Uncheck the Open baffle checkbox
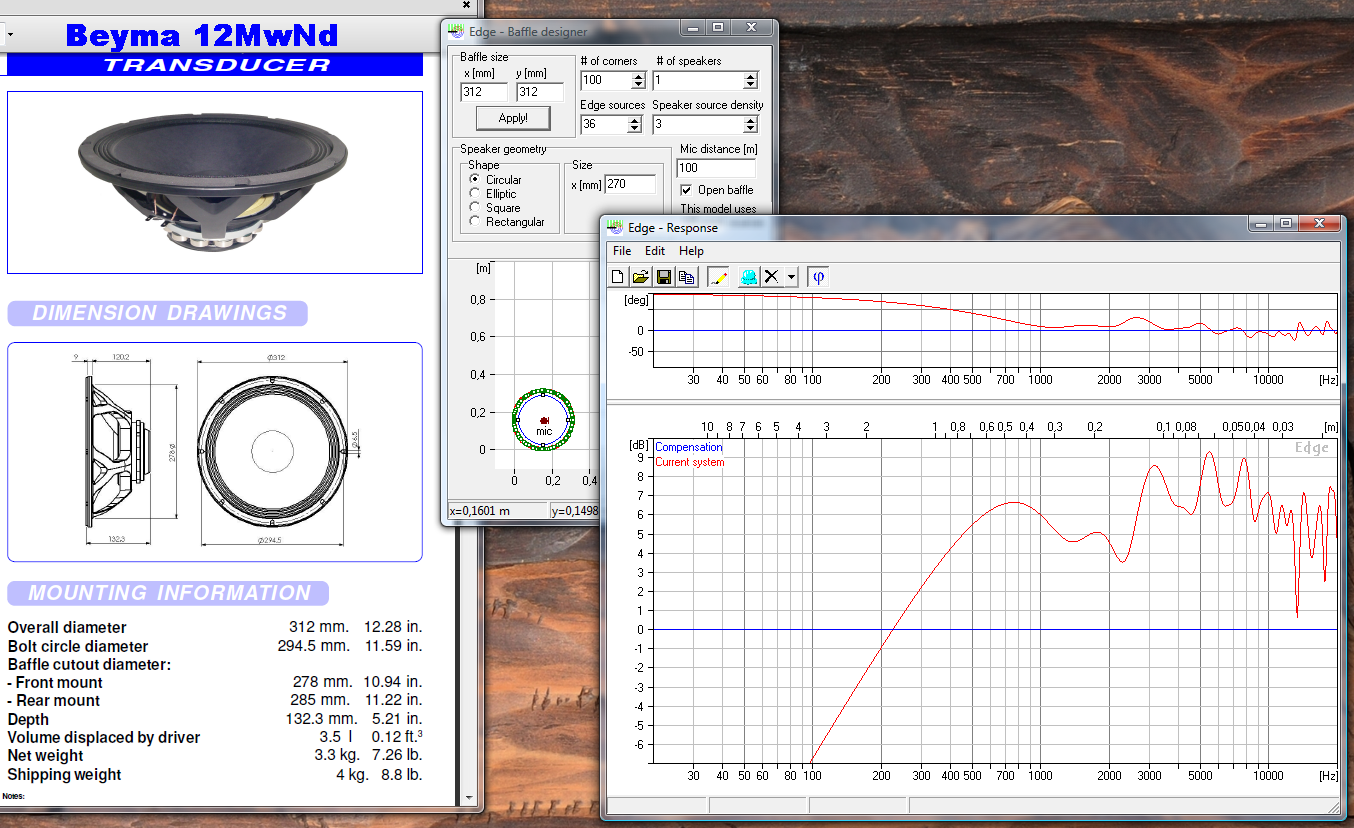The width and height of the screenshot is (1354, 828). (686, 190)
